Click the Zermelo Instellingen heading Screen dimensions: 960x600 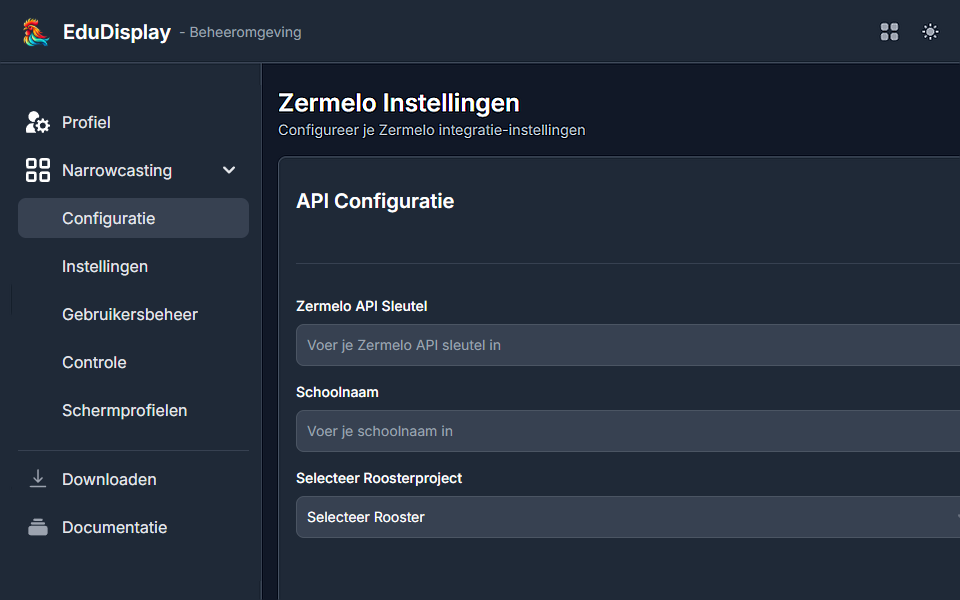[399, 103]
